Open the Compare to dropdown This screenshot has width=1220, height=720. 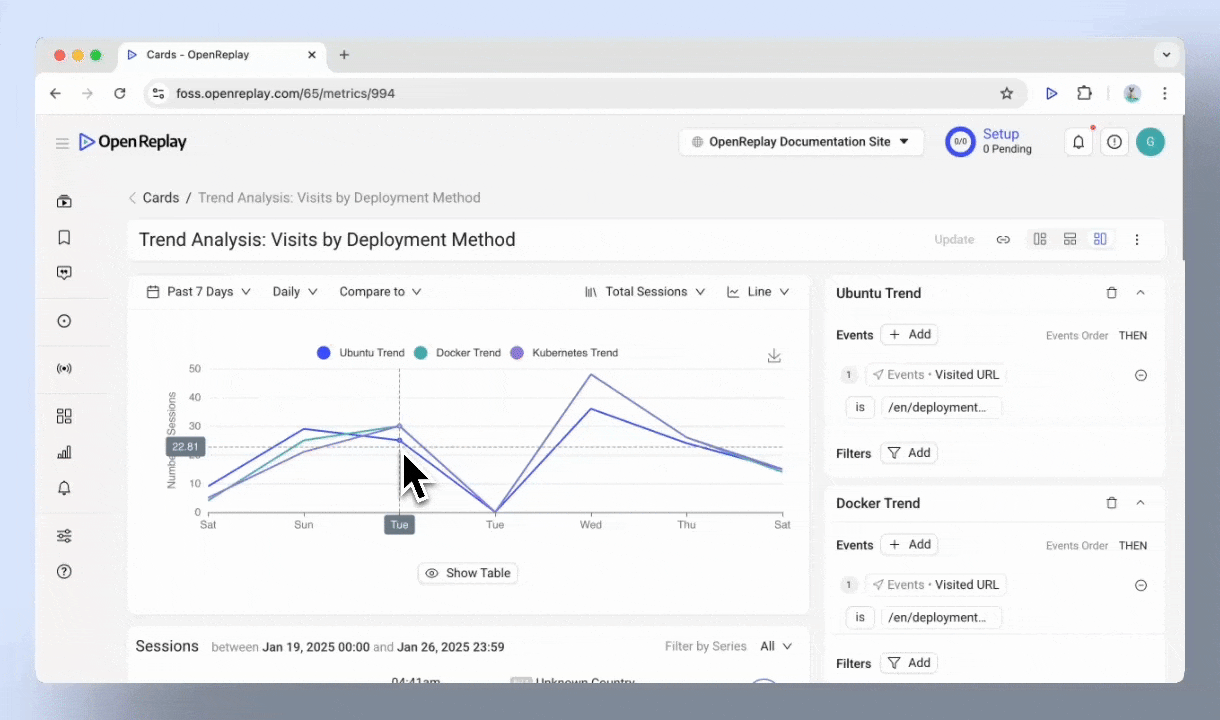tap(380, 292)
